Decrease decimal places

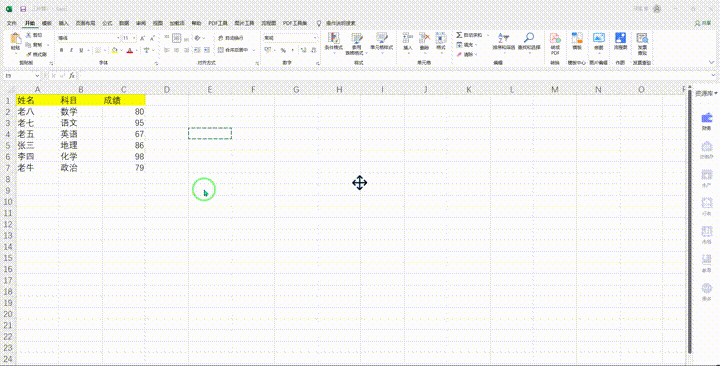click(314, 50)
